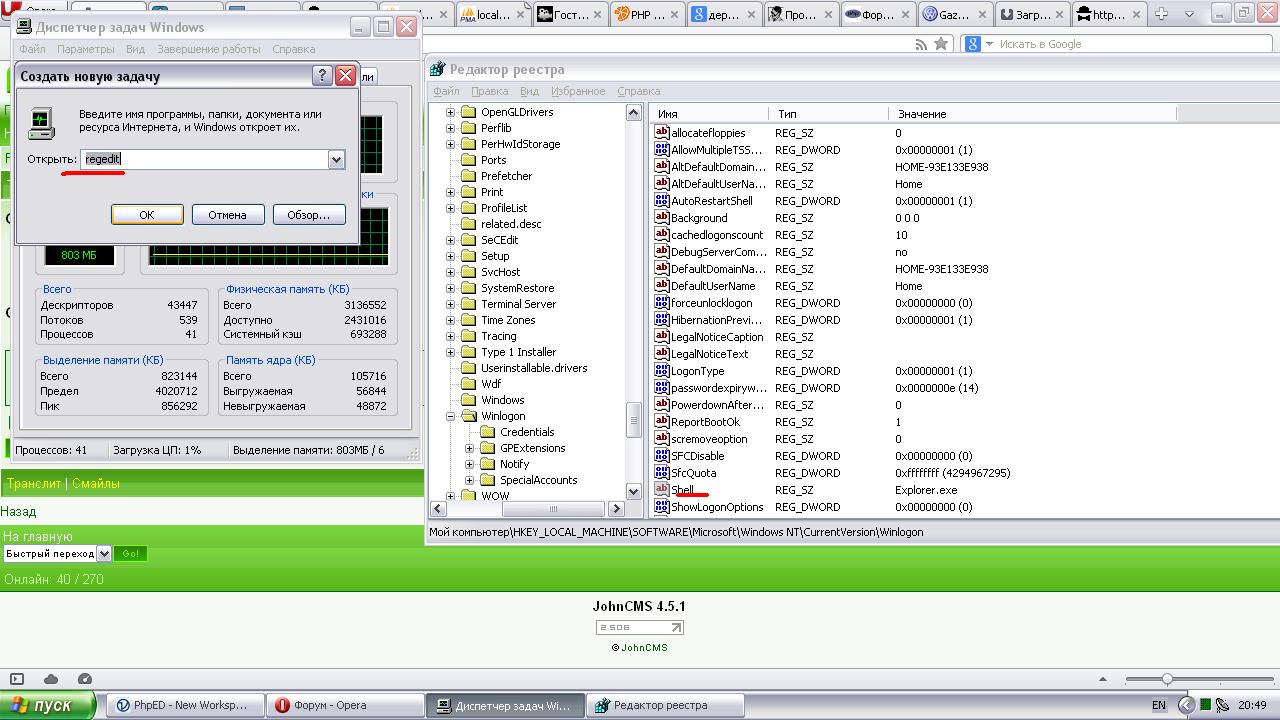
Task: Bookmark page with the star icon
Action: tap(941, 44)
